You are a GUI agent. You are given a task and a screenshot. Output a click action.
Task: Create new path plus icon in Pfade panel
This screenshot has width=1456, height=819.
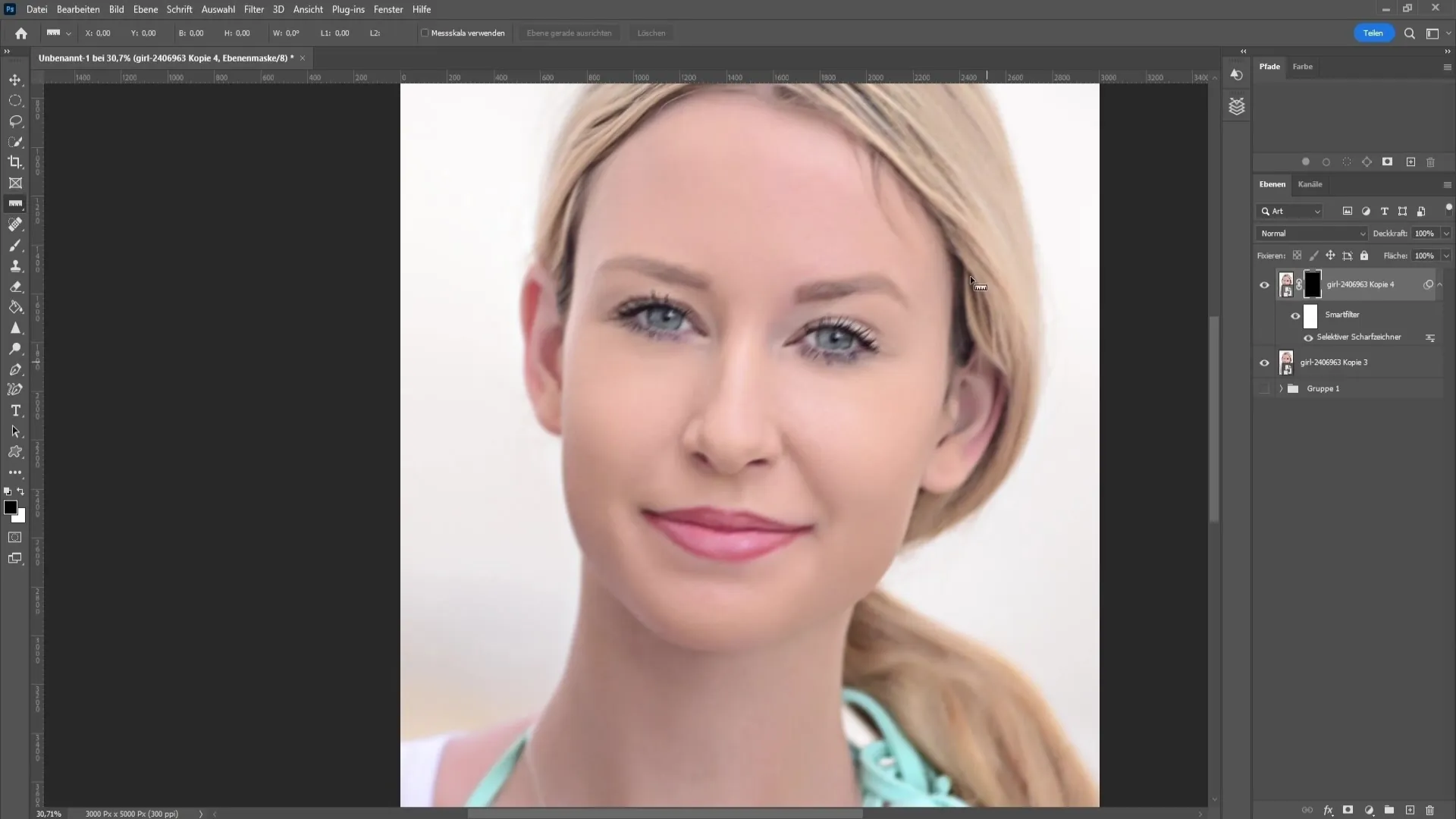(1410, 162)
